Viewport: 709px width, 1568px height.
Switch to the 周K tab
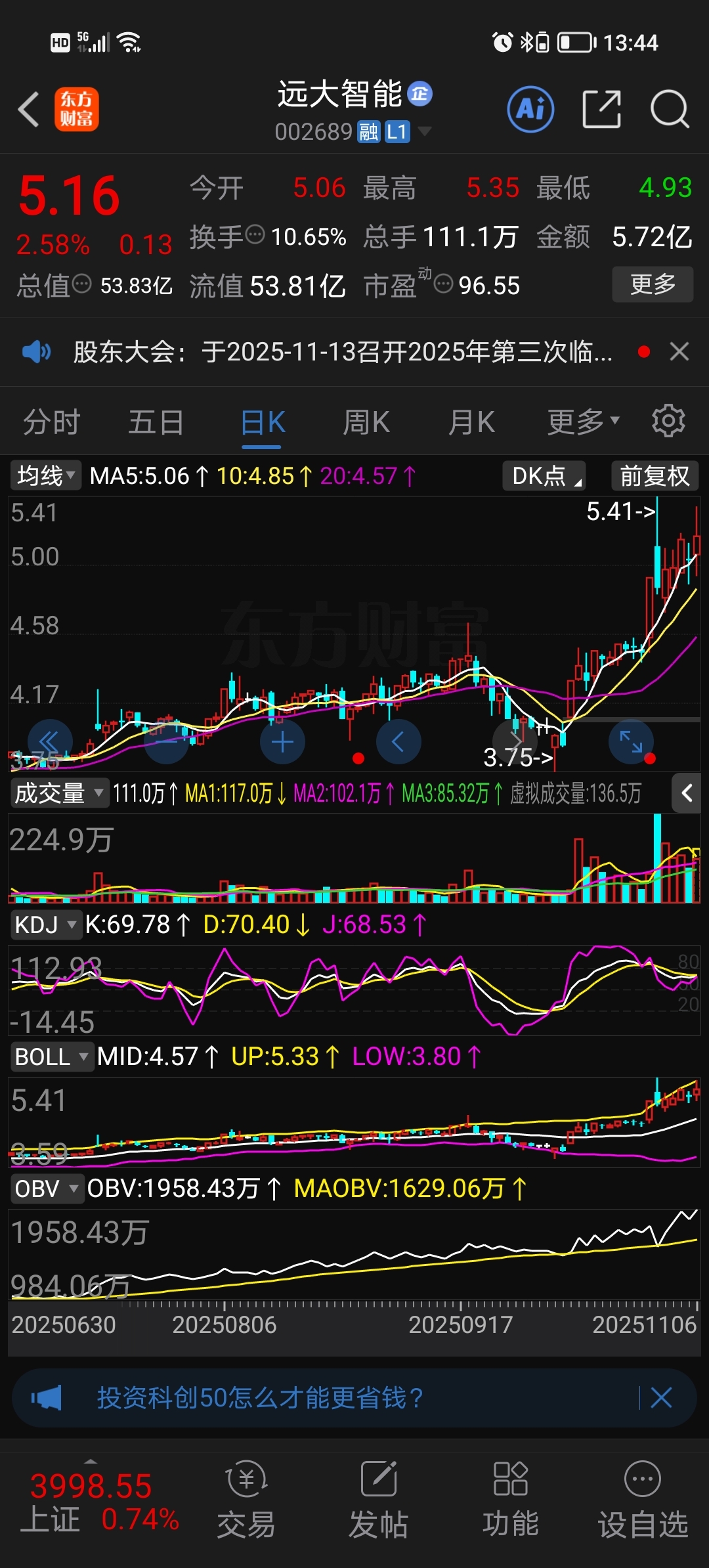click(366, 422)
